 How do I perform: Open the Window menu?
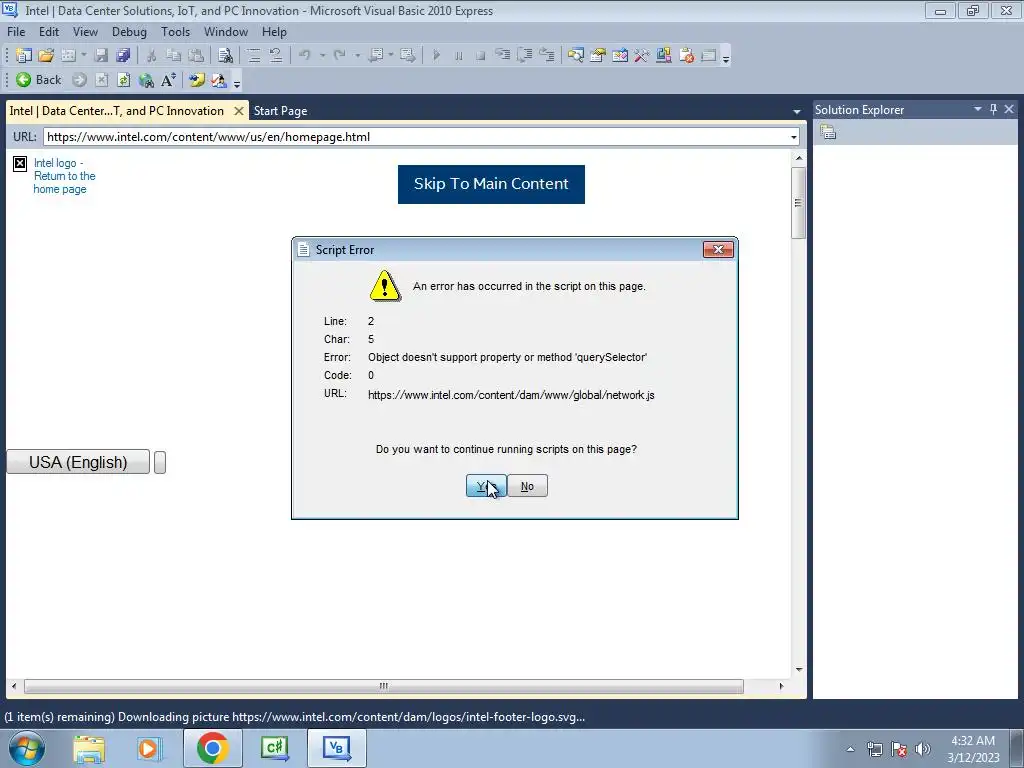tap(226, 32)
